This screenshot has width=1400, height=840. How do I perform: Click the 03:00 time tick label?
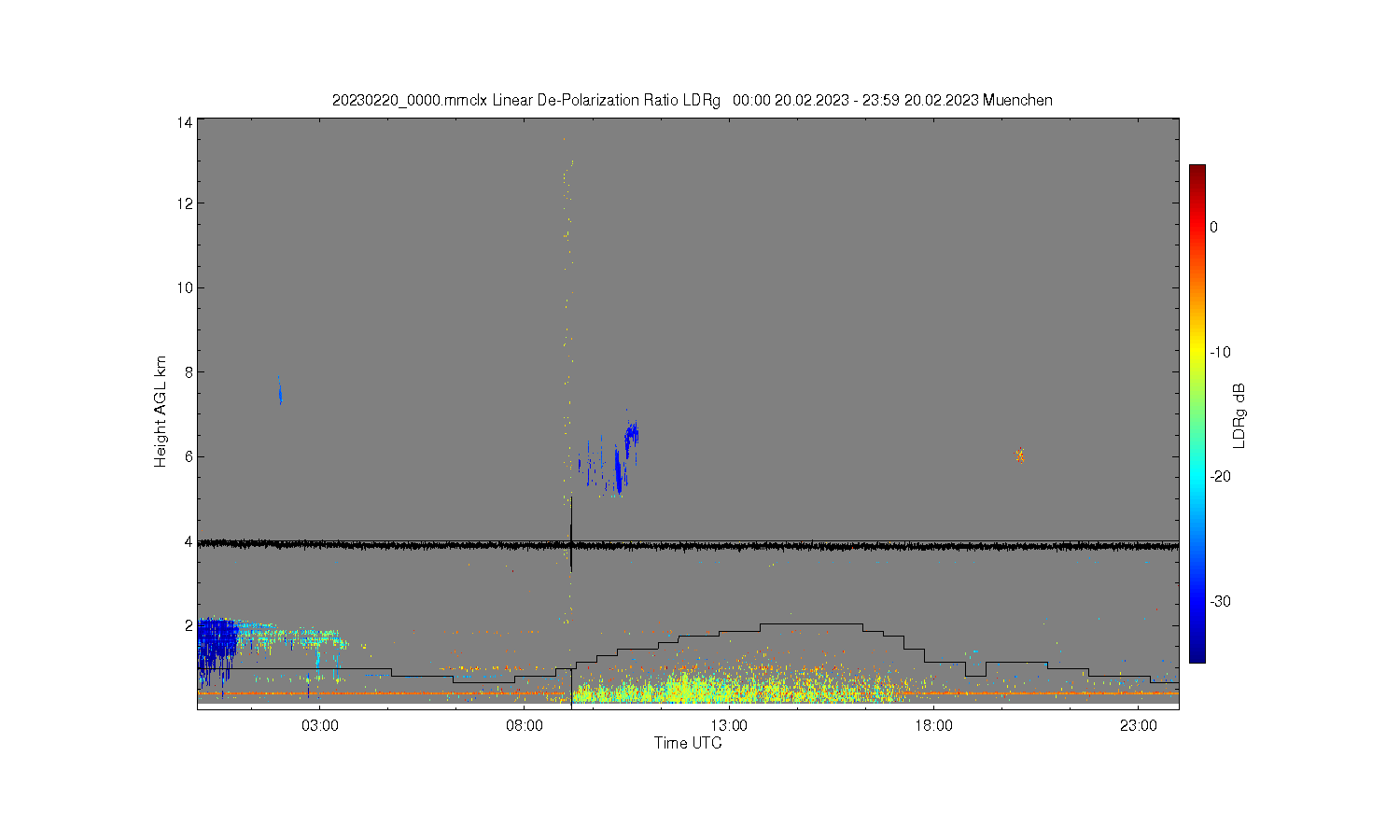(x=320, y=726)
